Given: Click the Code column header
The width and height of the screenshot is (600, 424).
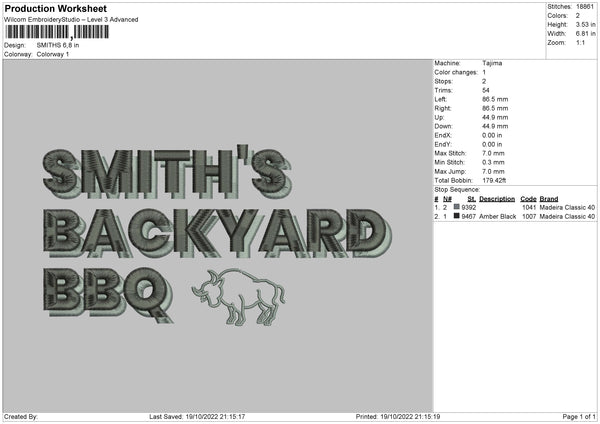Looking at the screenshot, I should [528, 199].
